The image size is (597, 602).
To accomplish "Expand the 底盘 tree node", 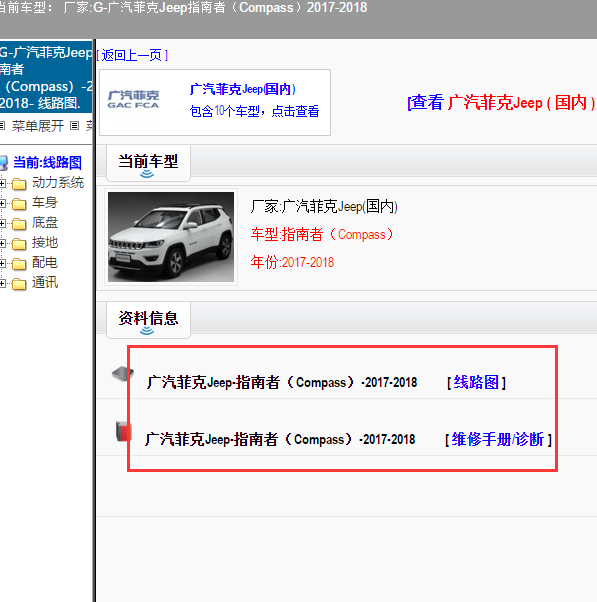I will pyautogui.click(x=2, y=223).
